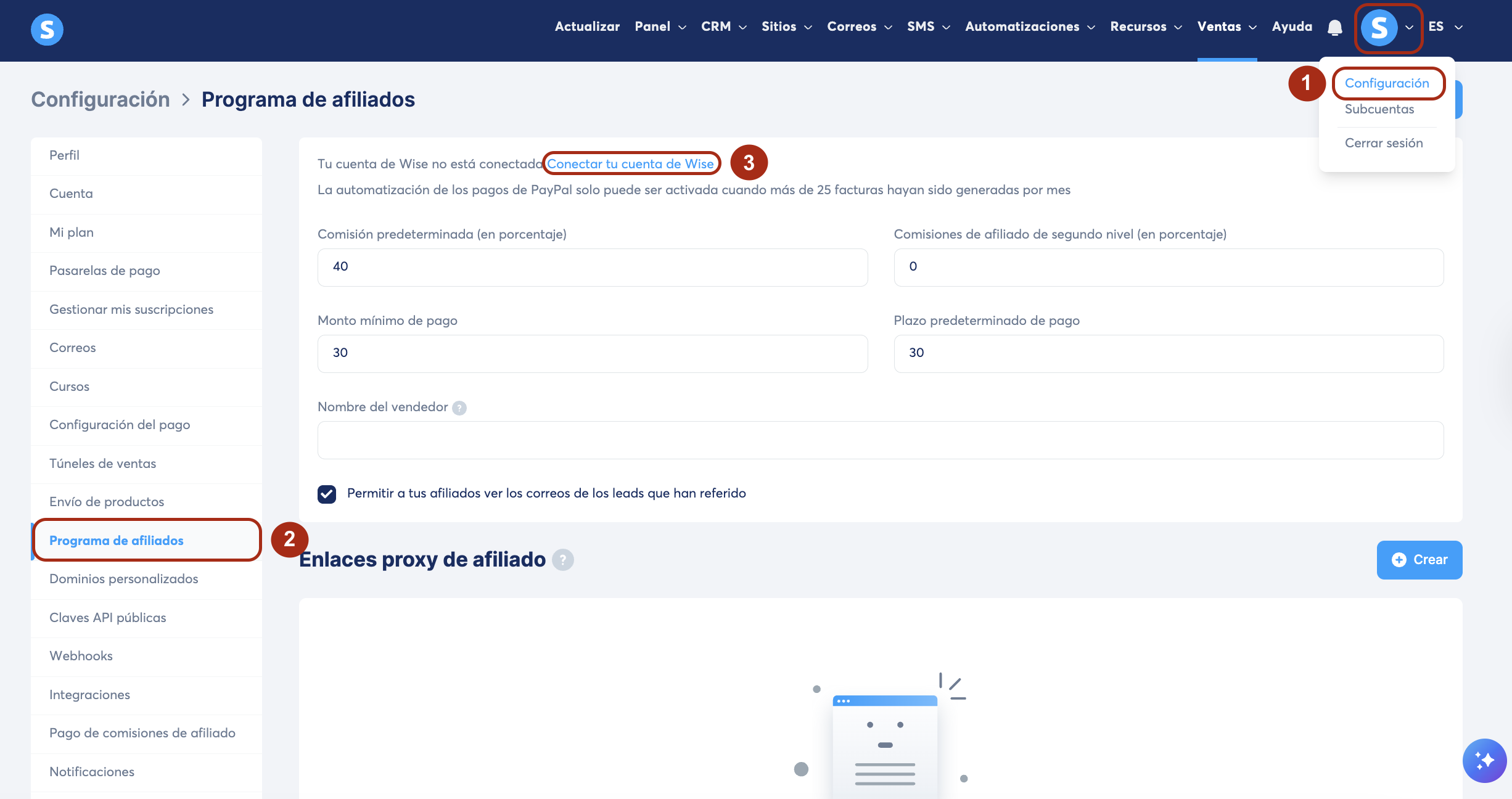
Task: Expand the ES language dropdown
Action: point(1445,27)
